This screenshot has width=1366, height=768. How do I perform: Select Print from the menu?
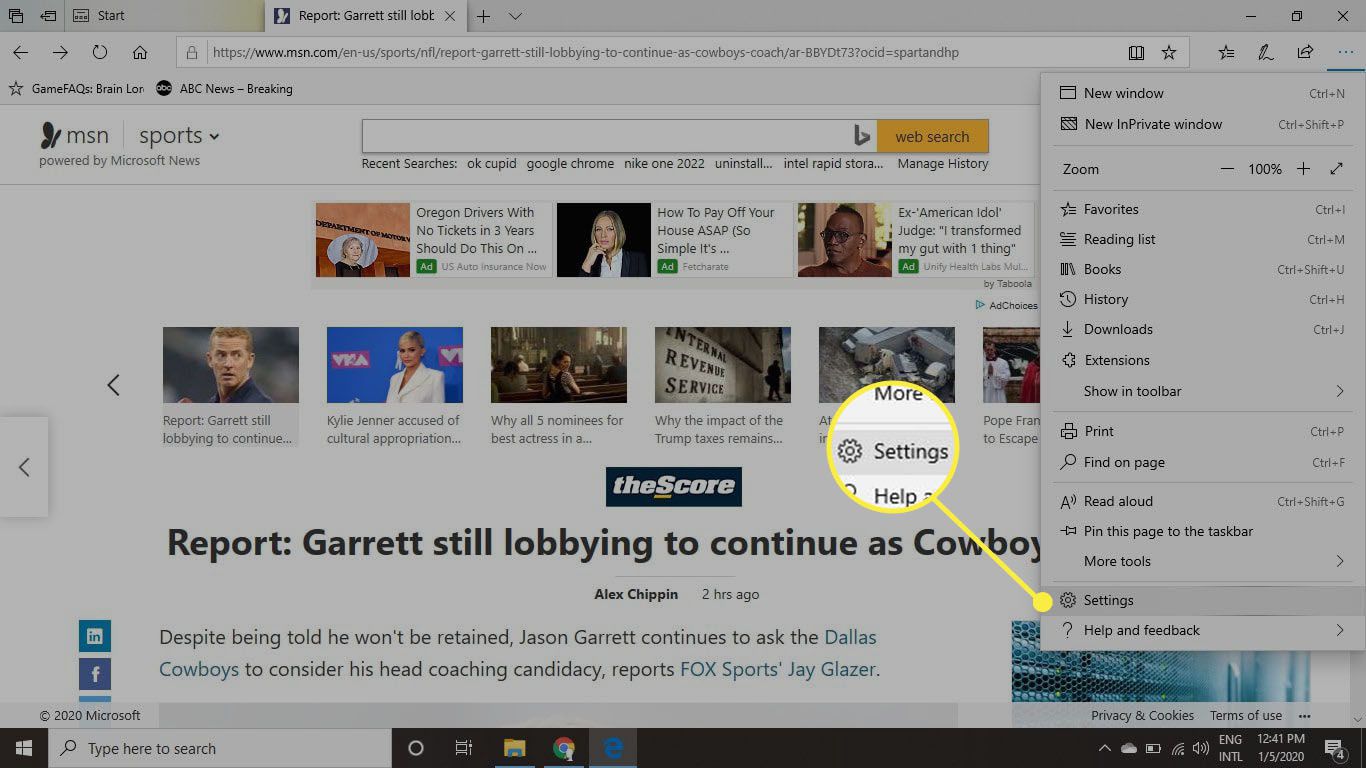pyautogui.click(x=1203, y=431)
